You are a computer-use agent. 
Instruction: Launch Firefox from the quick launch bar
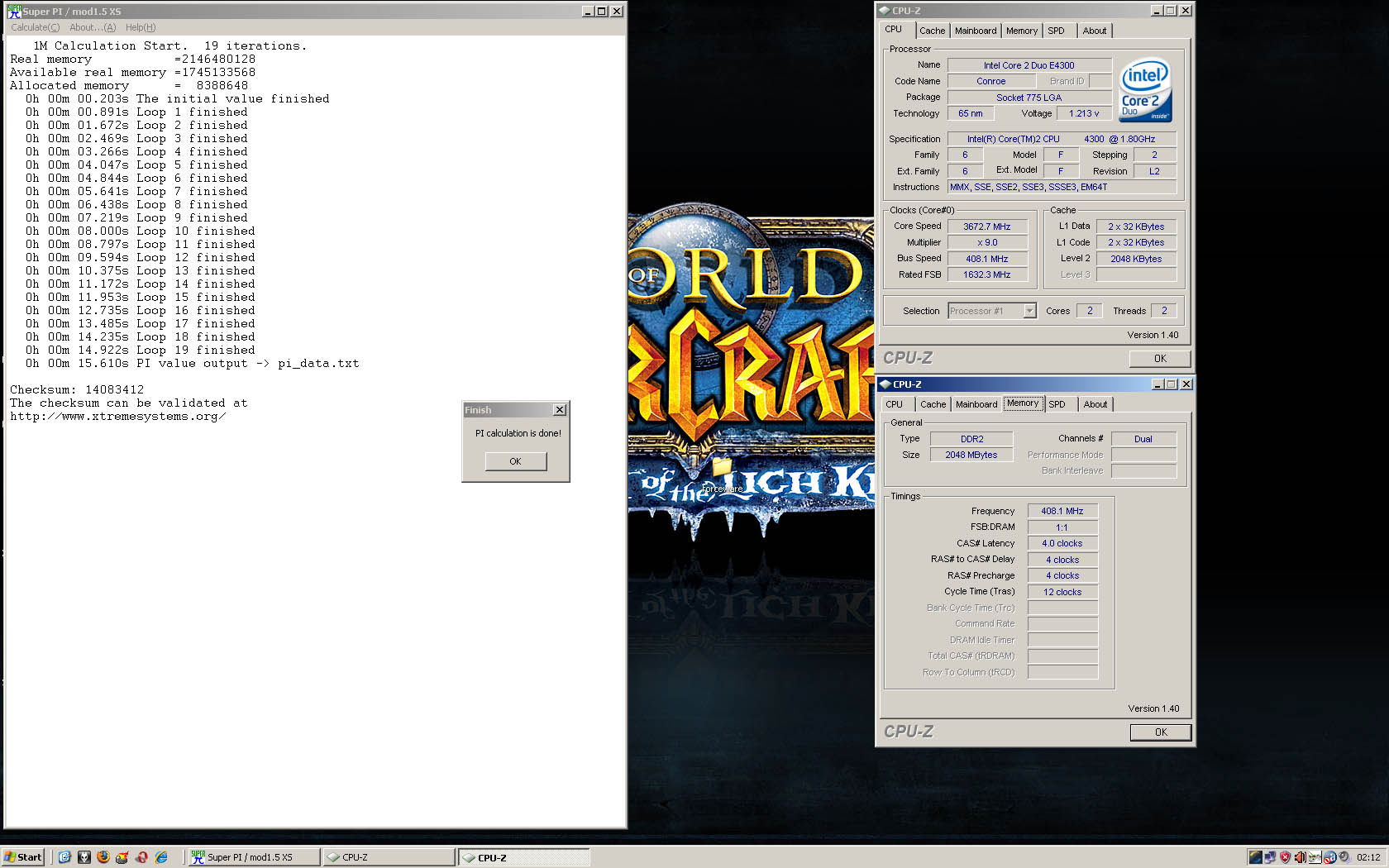[103, 857]
